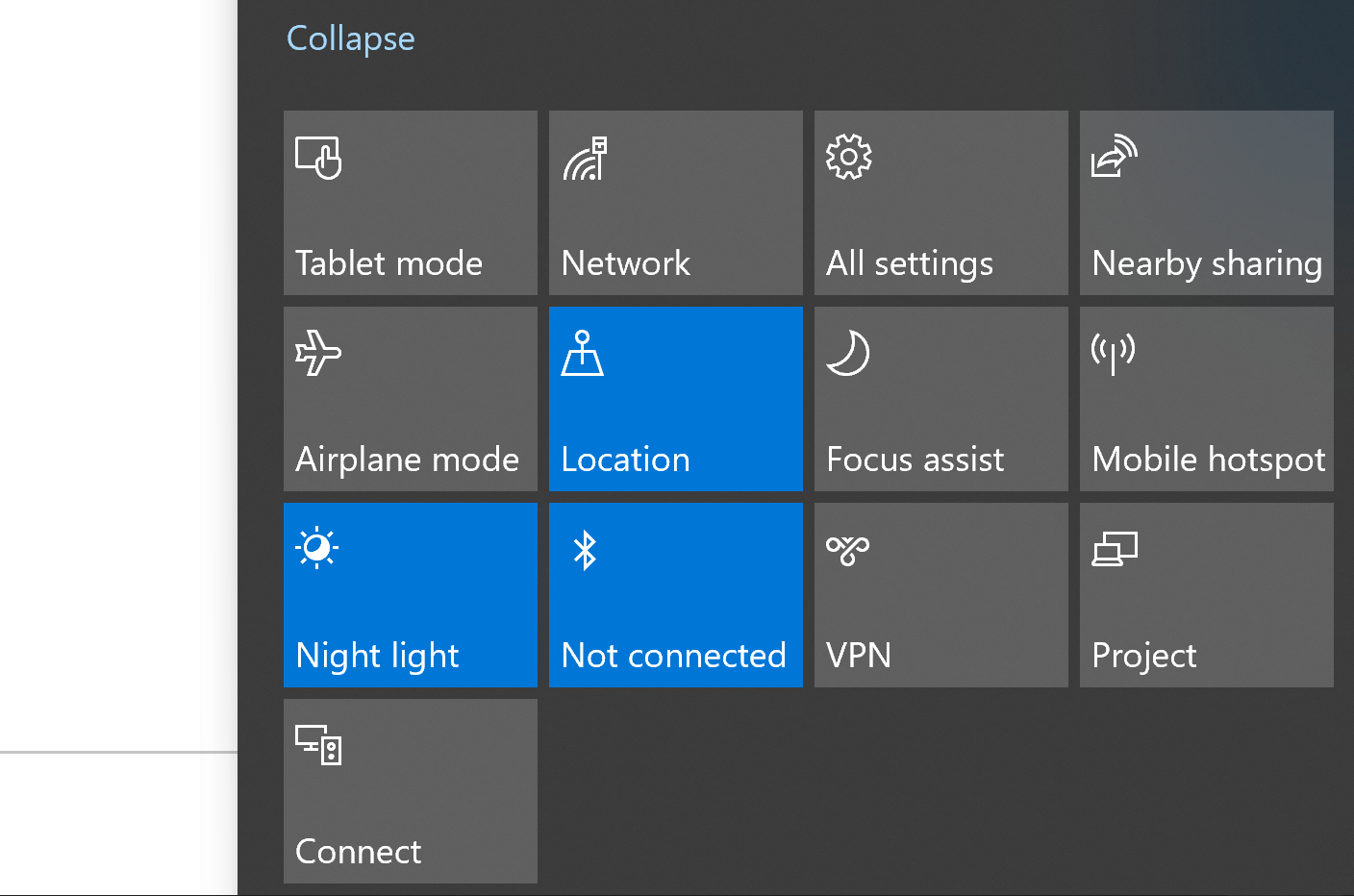
Task: Enable Airplane mode by its label
Action: pos(407,460)
